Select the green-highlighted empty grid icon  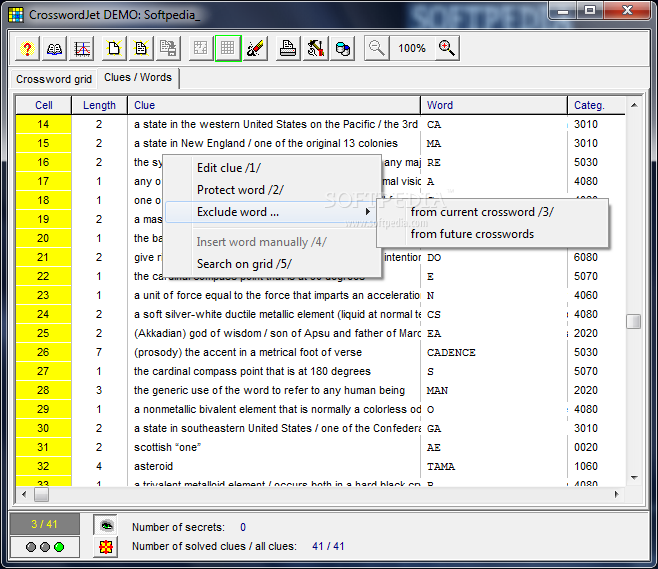[228, 49]
